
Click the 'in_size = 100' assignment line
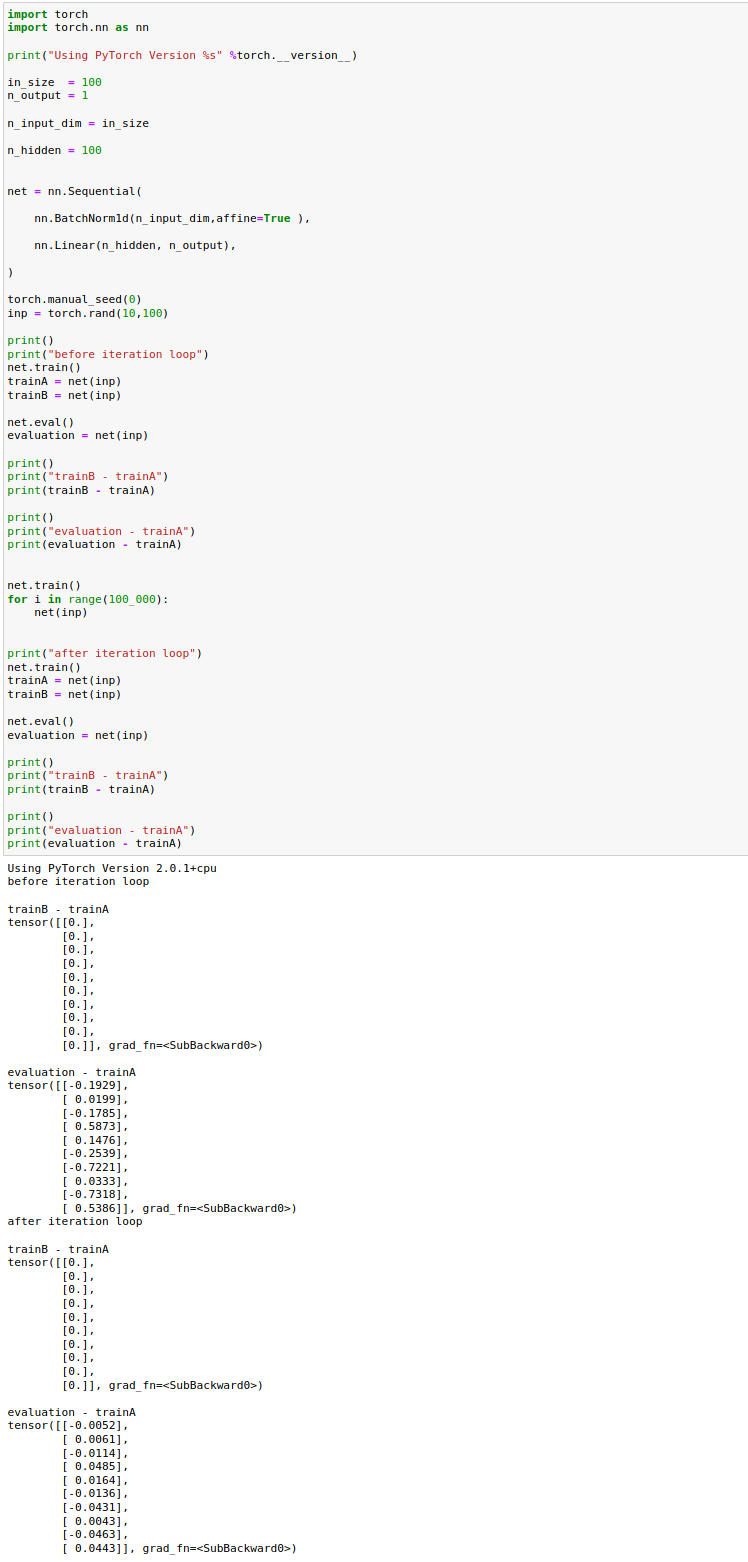(x=54, y=82)
